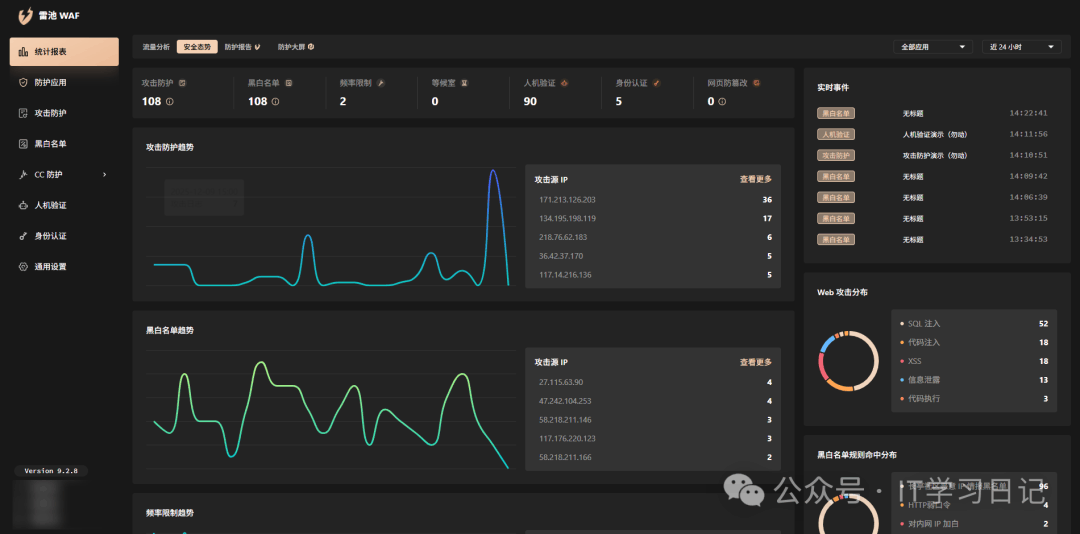Viewport: 1080px width, 534px height.
Task: Click the 雷池 WAF logo icon
Action: 26,16
